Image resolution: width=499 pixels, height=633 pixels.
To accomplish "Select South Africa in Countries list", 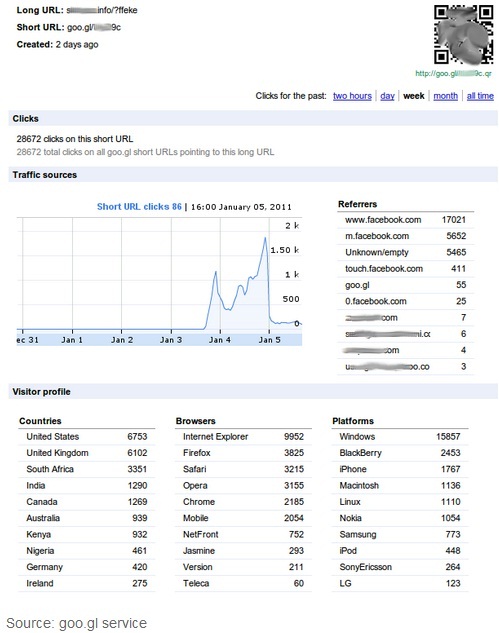I will (x=86, y=469).
